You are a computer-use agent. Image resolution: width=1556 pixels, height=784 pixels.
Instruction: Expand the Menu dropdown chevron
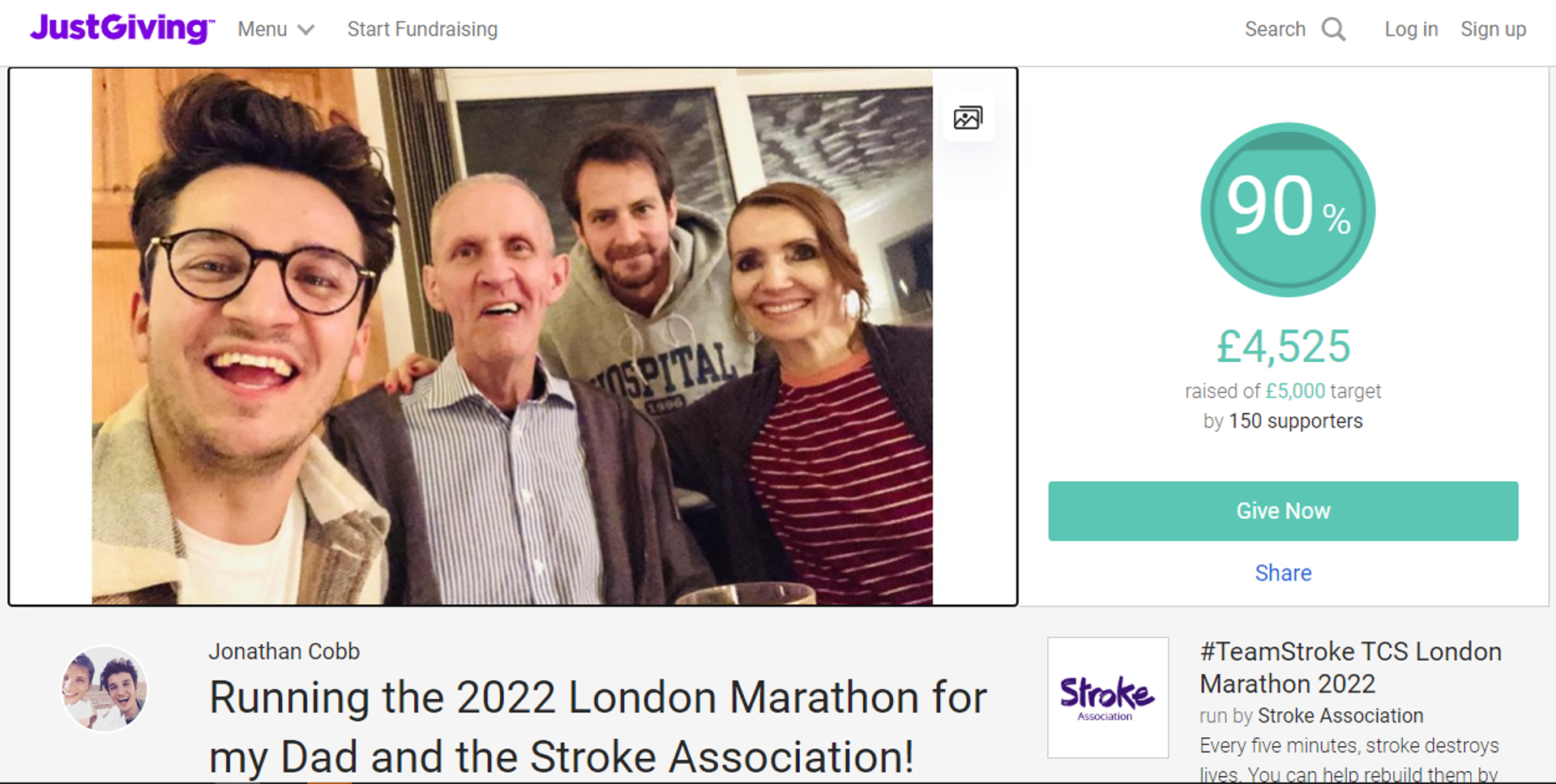pos(306,31)
